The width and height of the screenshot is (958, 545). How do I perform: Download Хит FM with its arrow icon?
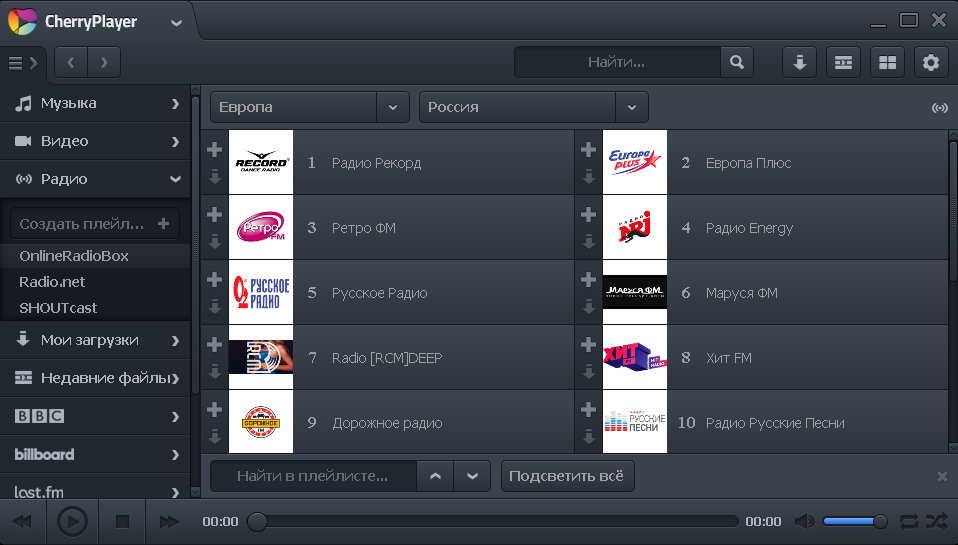point(588,371)
